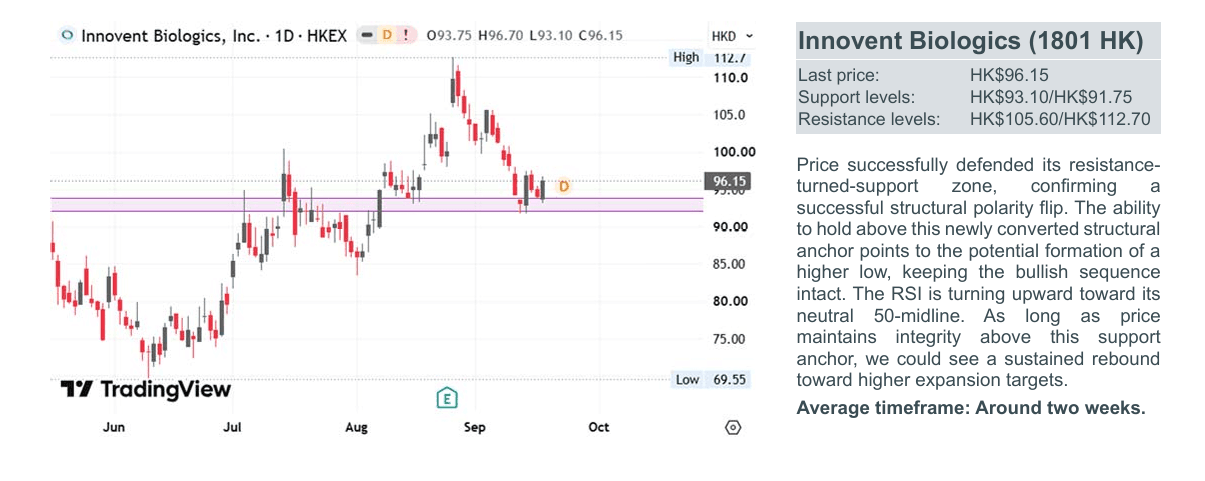Click the D badge in chart header

coord(387,35)
